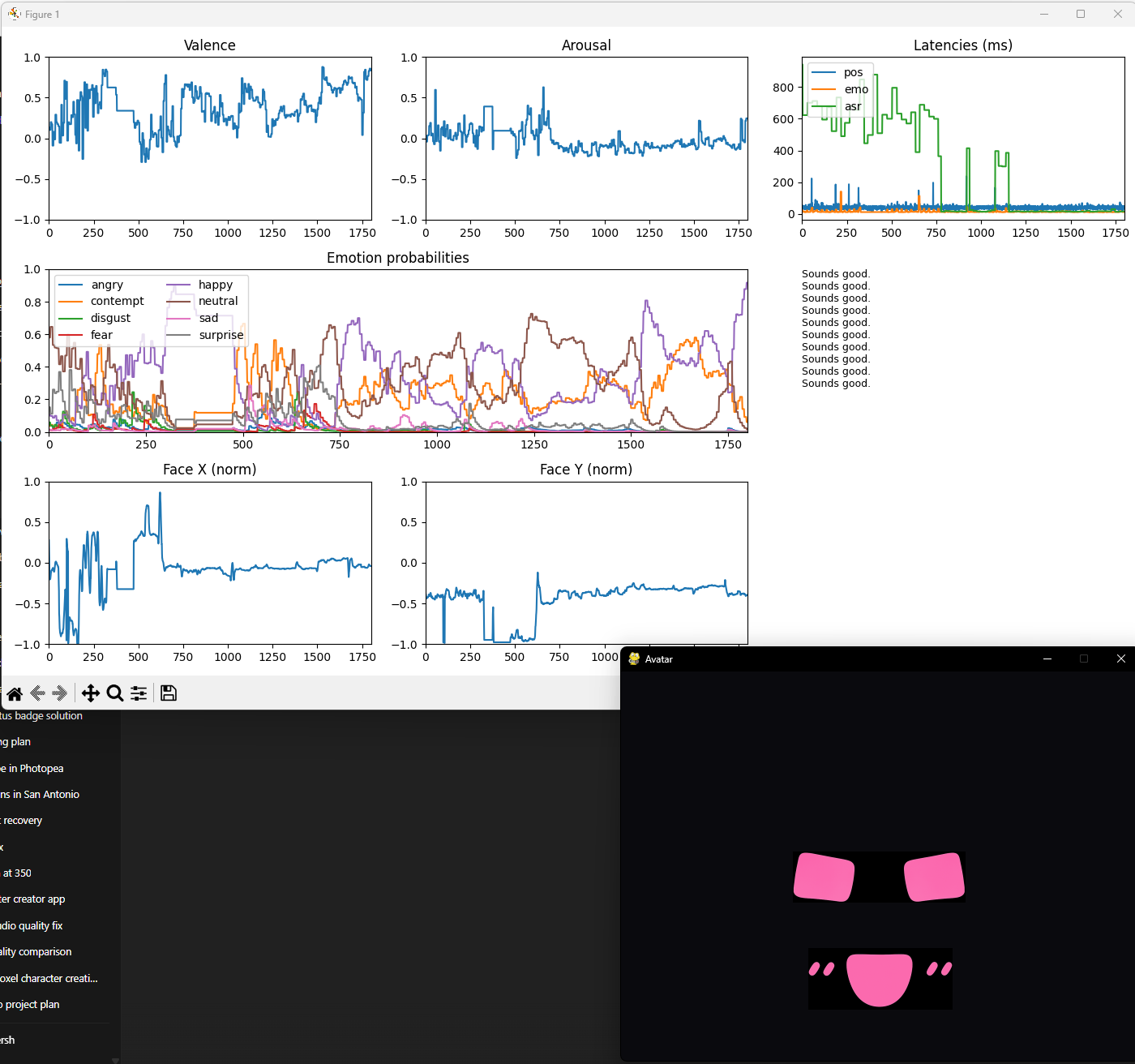
Task: Click the avatar's pink mouth
Action: pyautogui.click(x=880, y=978)
